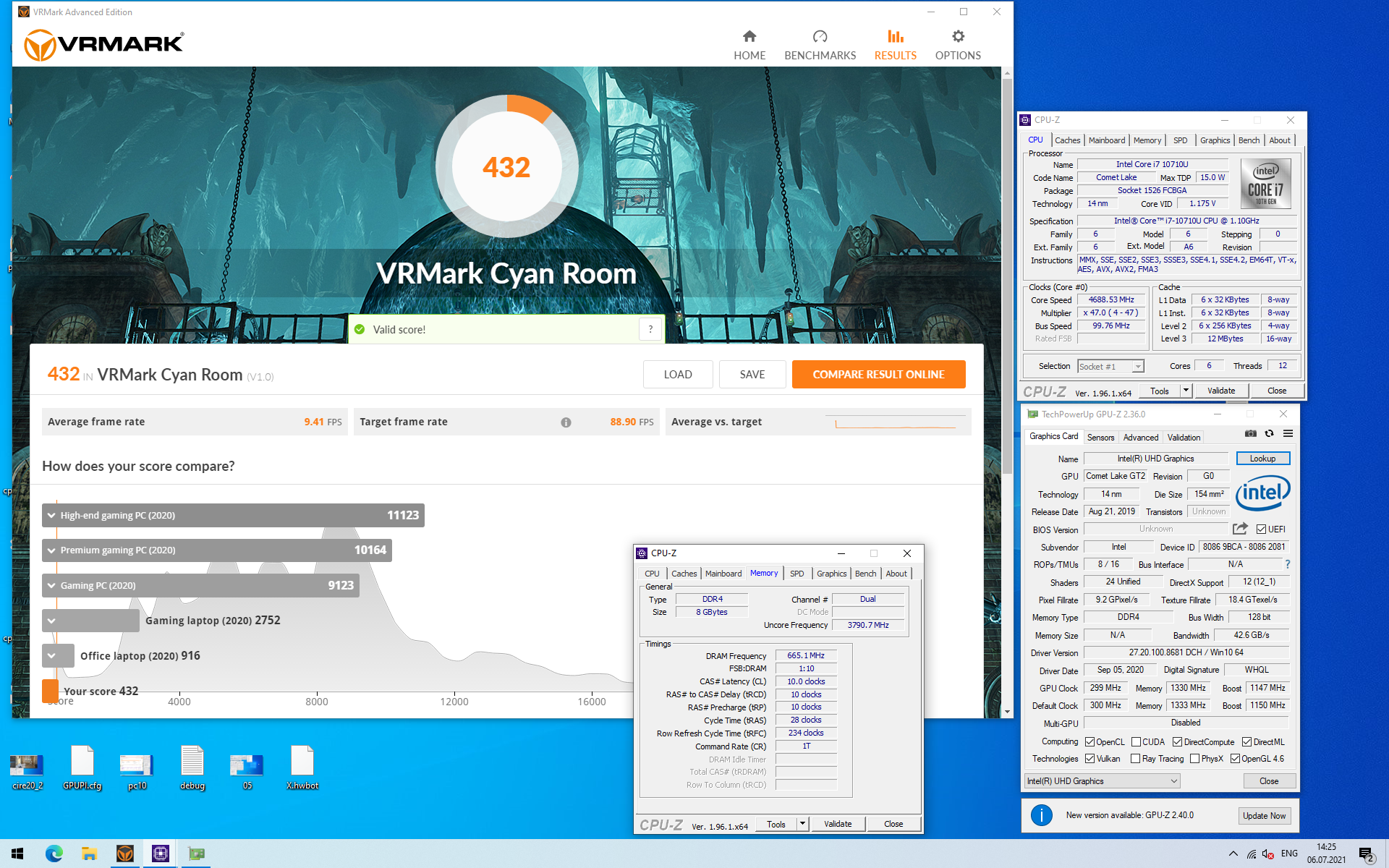Open the Windows Start menu
This screenshot has height=868, width=1389.
point(17,854)
